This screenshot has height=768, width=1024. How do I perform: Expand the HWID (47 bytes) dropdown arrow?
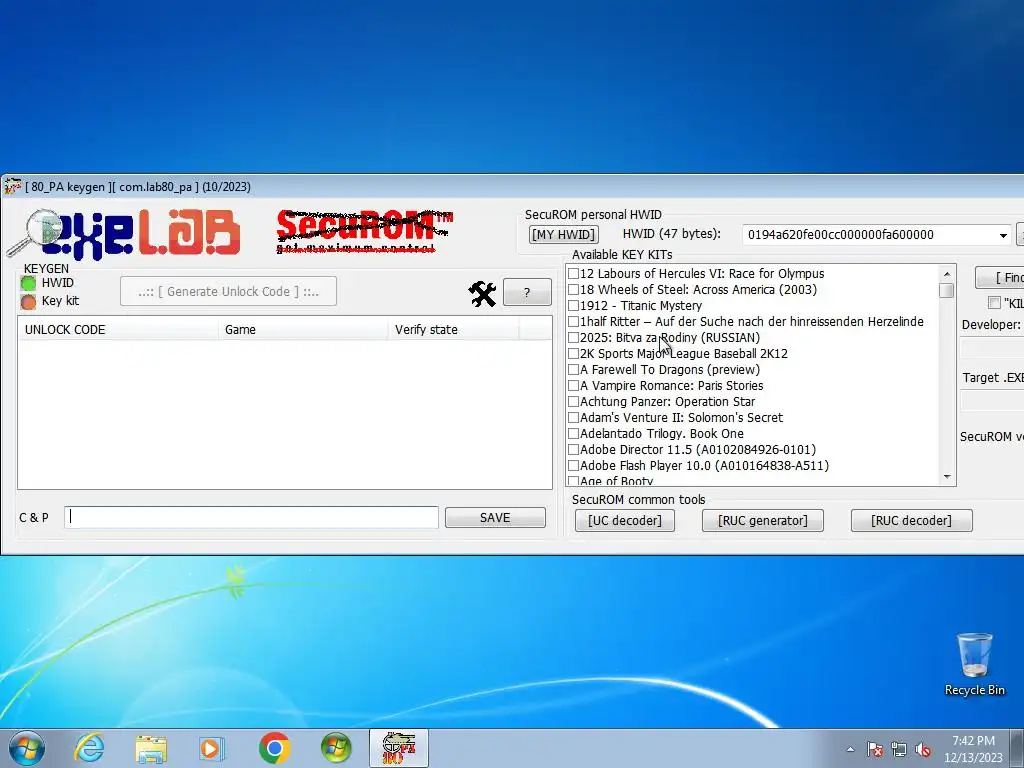click(1003, 235)
